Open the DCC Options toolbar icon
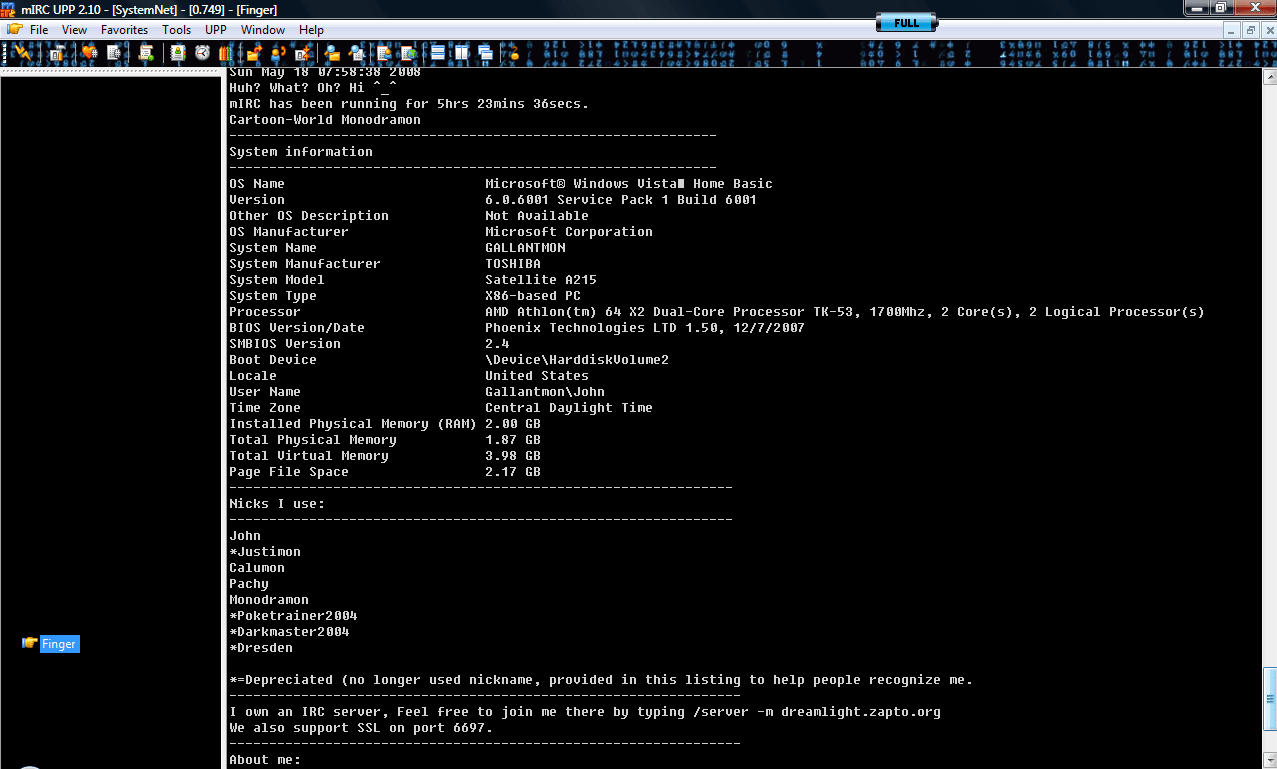The image size is (1277, 769). tap(302, 53)
